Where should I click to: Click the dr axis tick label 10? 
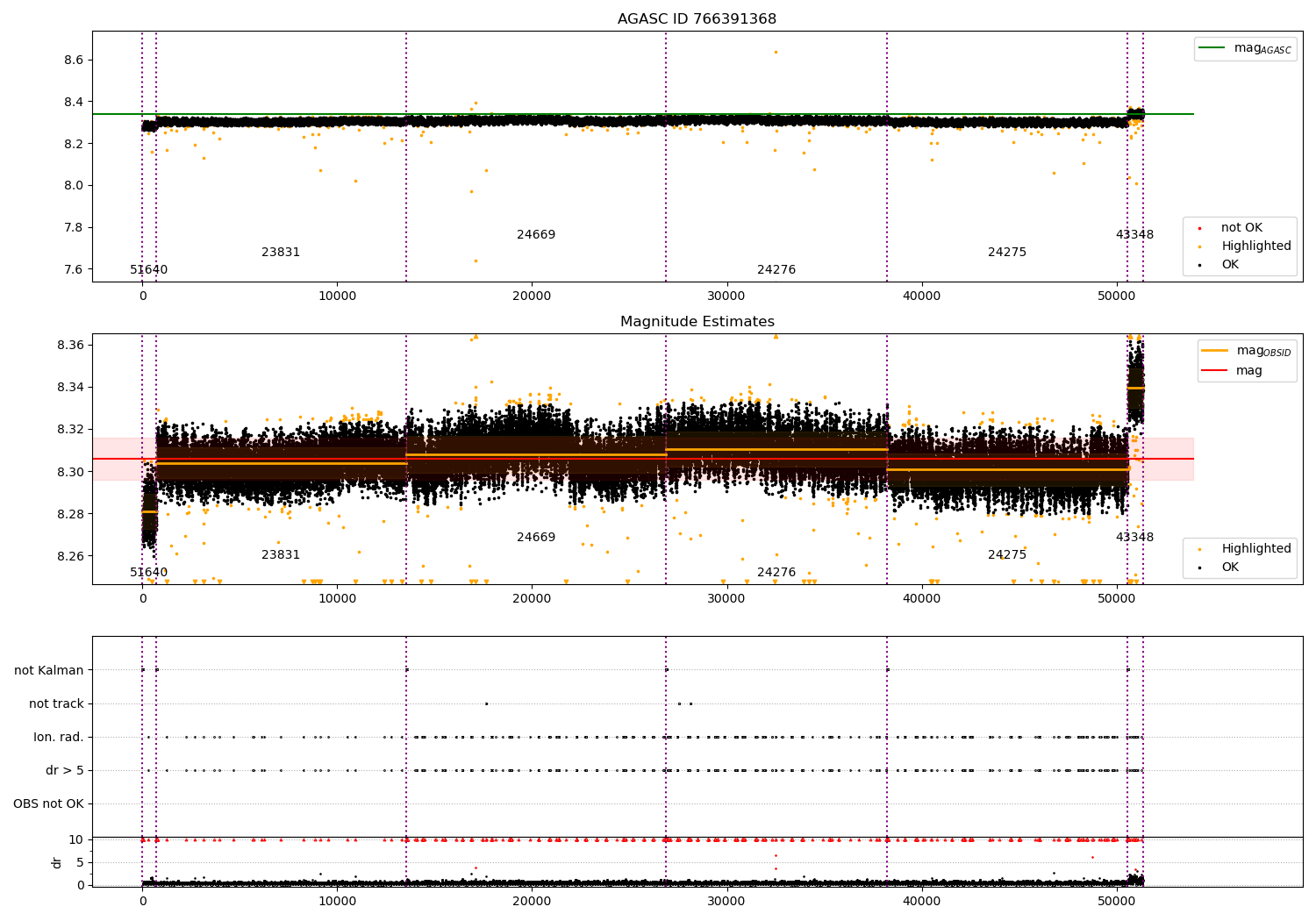pos(76,840)
